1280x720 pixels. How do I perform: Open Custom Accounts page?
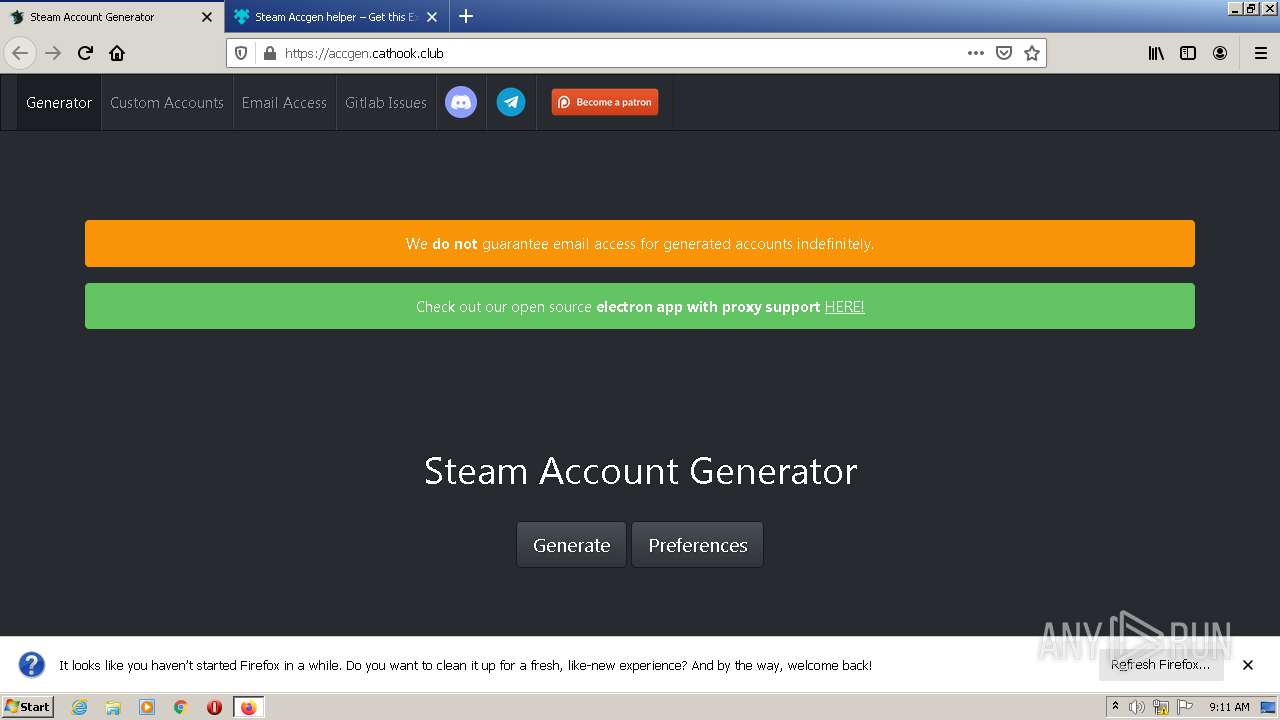click(167, 102)
